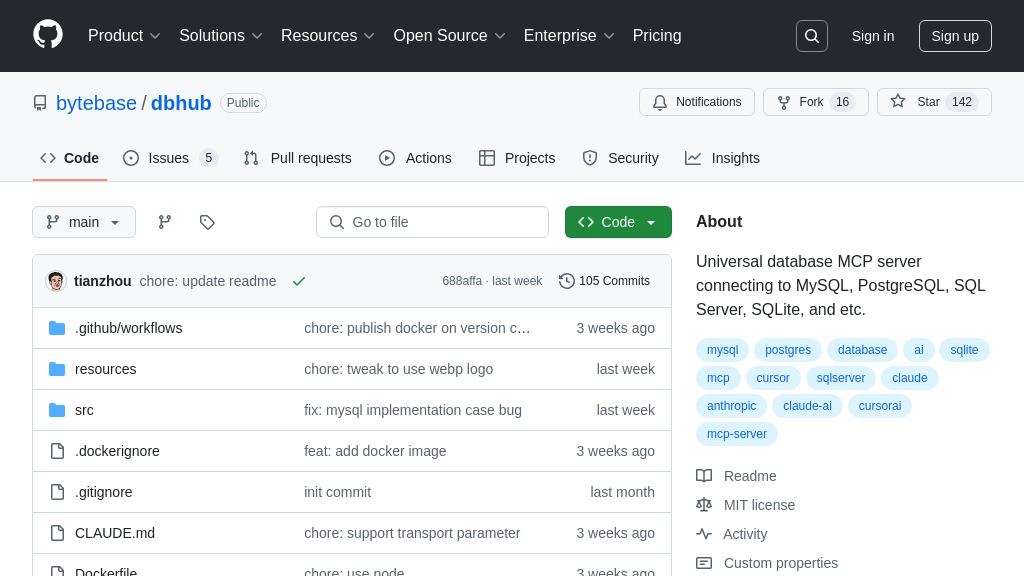Click the Fork icon

coord(784,103)
